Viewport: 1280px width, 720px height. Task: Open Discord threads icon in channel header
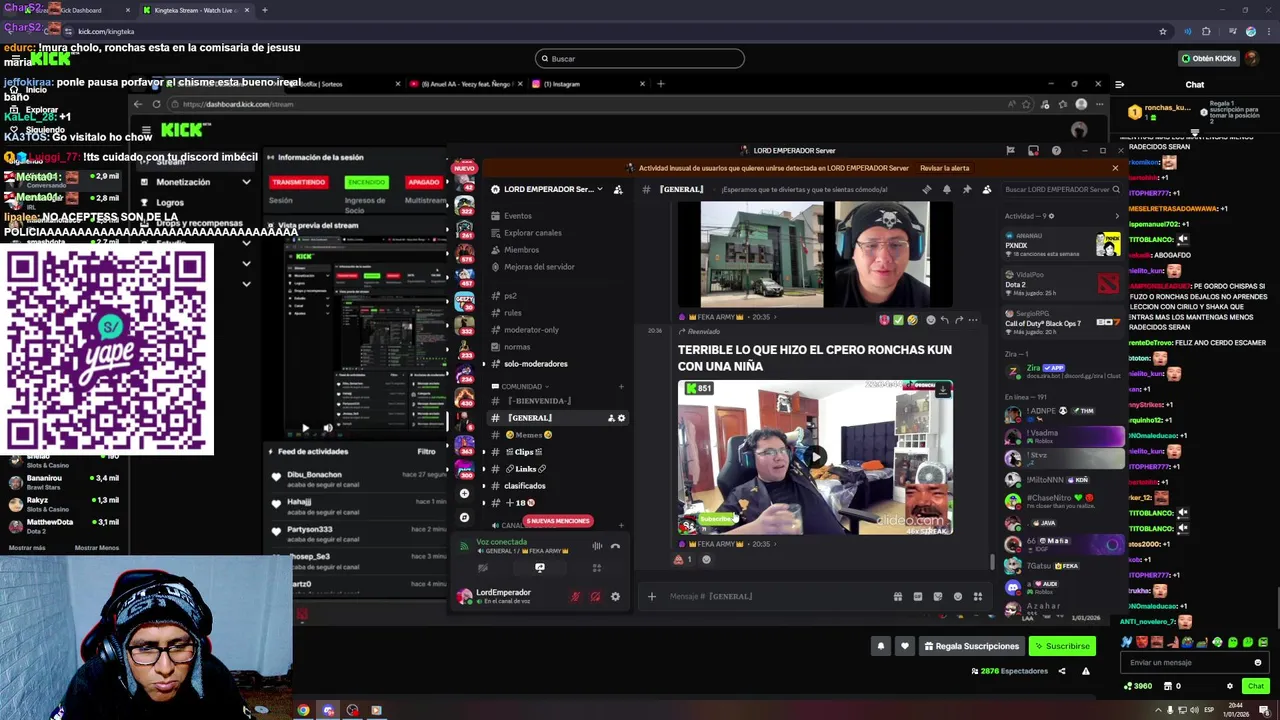927,189
